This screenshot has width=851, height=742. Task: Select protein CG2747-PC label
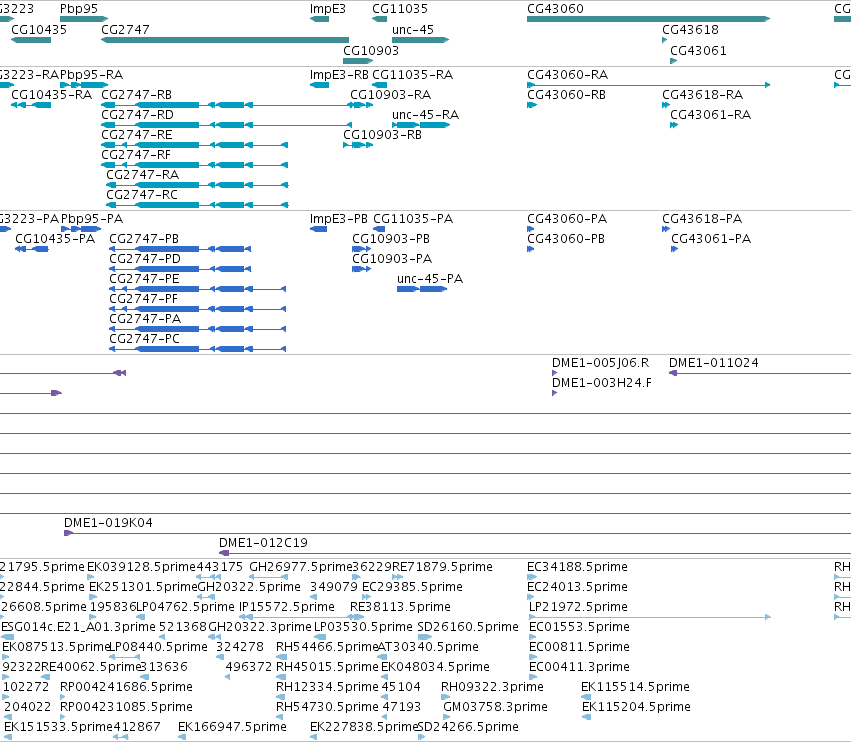pos(145,339)
